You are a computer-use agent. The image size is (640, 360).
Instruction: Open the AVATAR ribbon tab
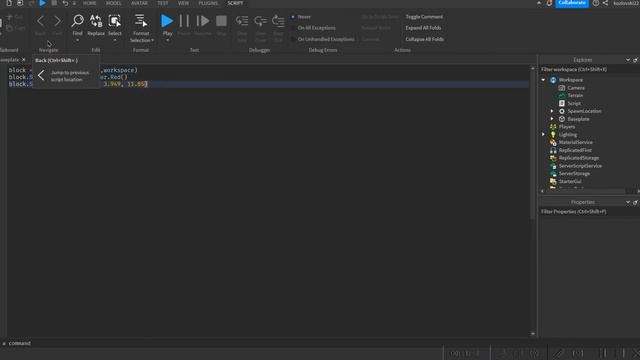(x=139, y=3)
